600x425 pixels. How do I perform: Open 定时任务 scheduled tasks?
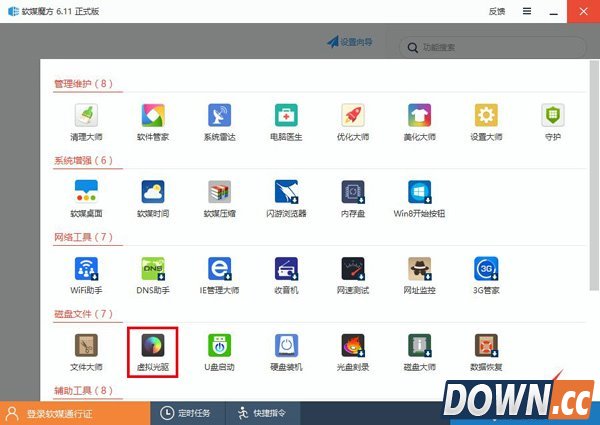(188, 413)
